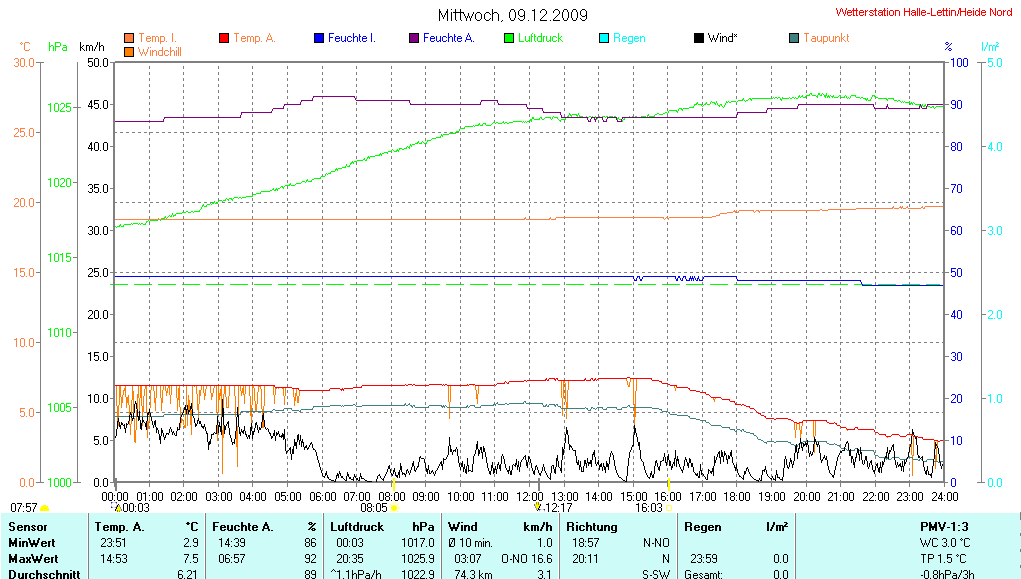Click the cyan Regen legend square
This screenshot has height=579, width=1021.
[x=604, y=38]
